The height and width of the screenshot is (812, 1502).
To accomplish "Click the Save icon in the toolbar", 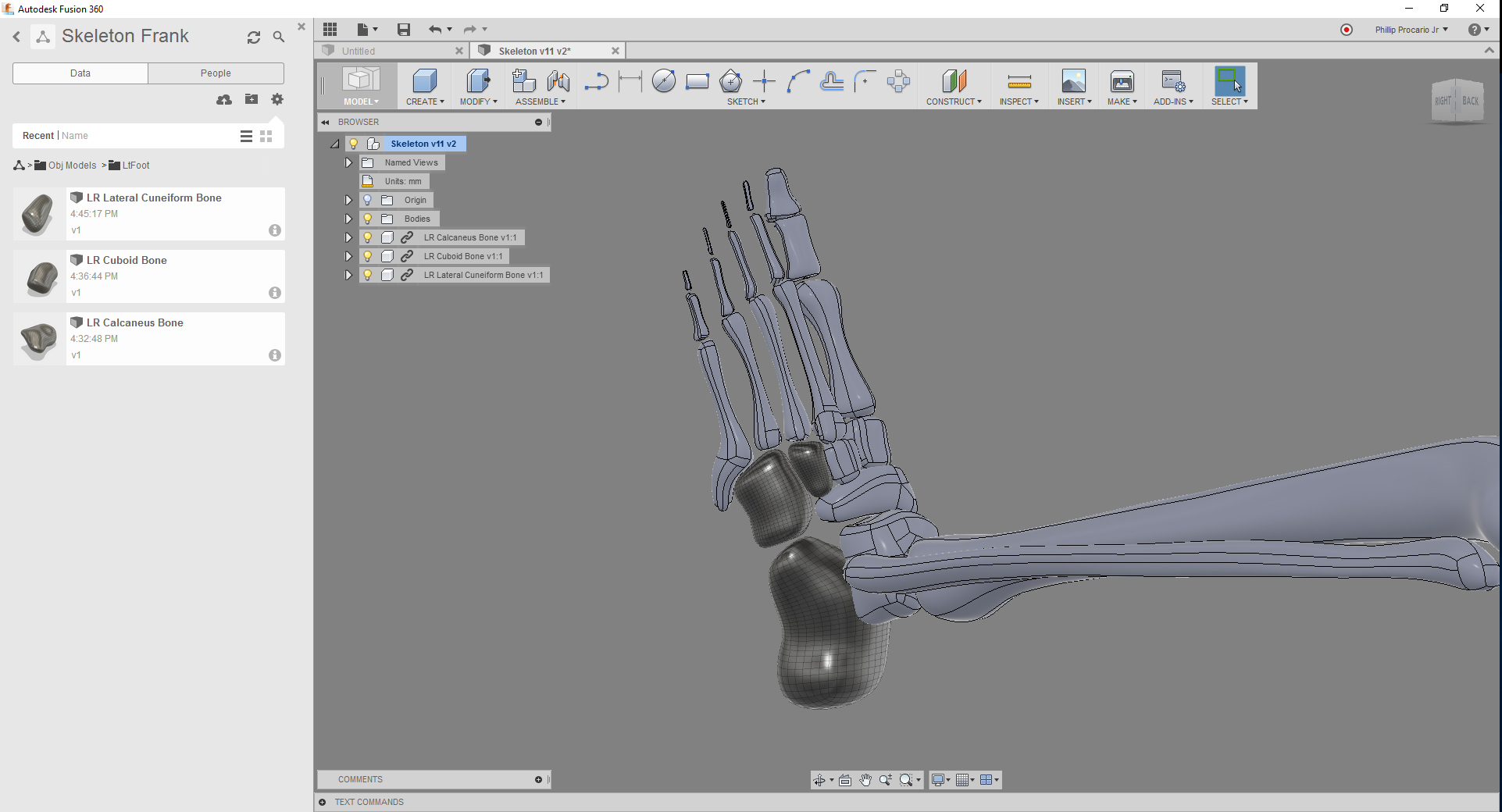I will tap(404, 30).
